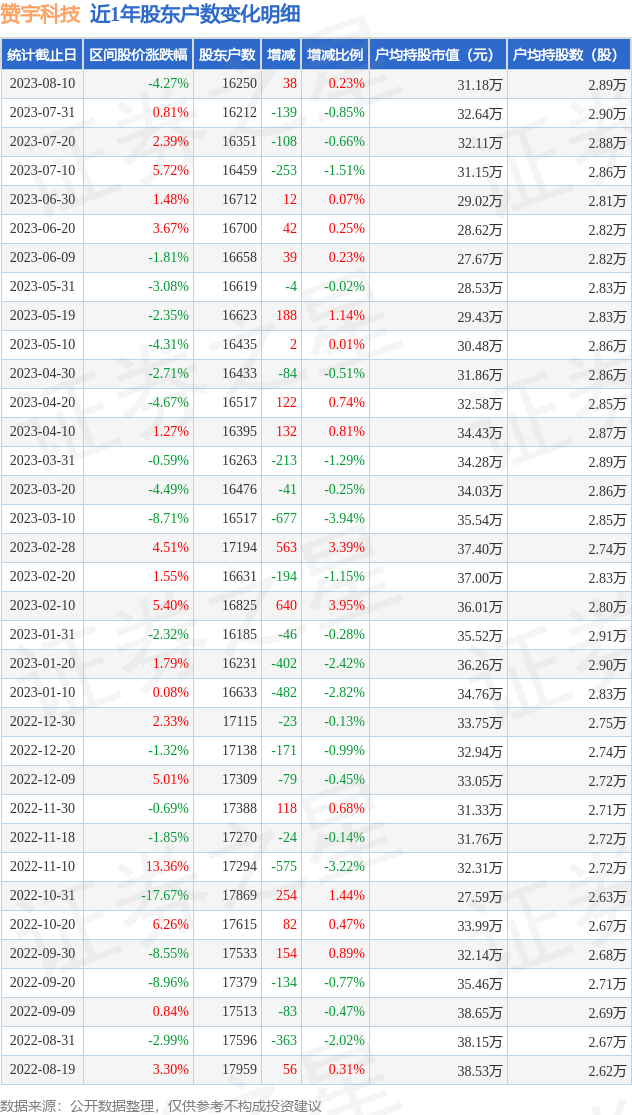
Task: Click the shareholder count 17869
Action: coord(239,895)
